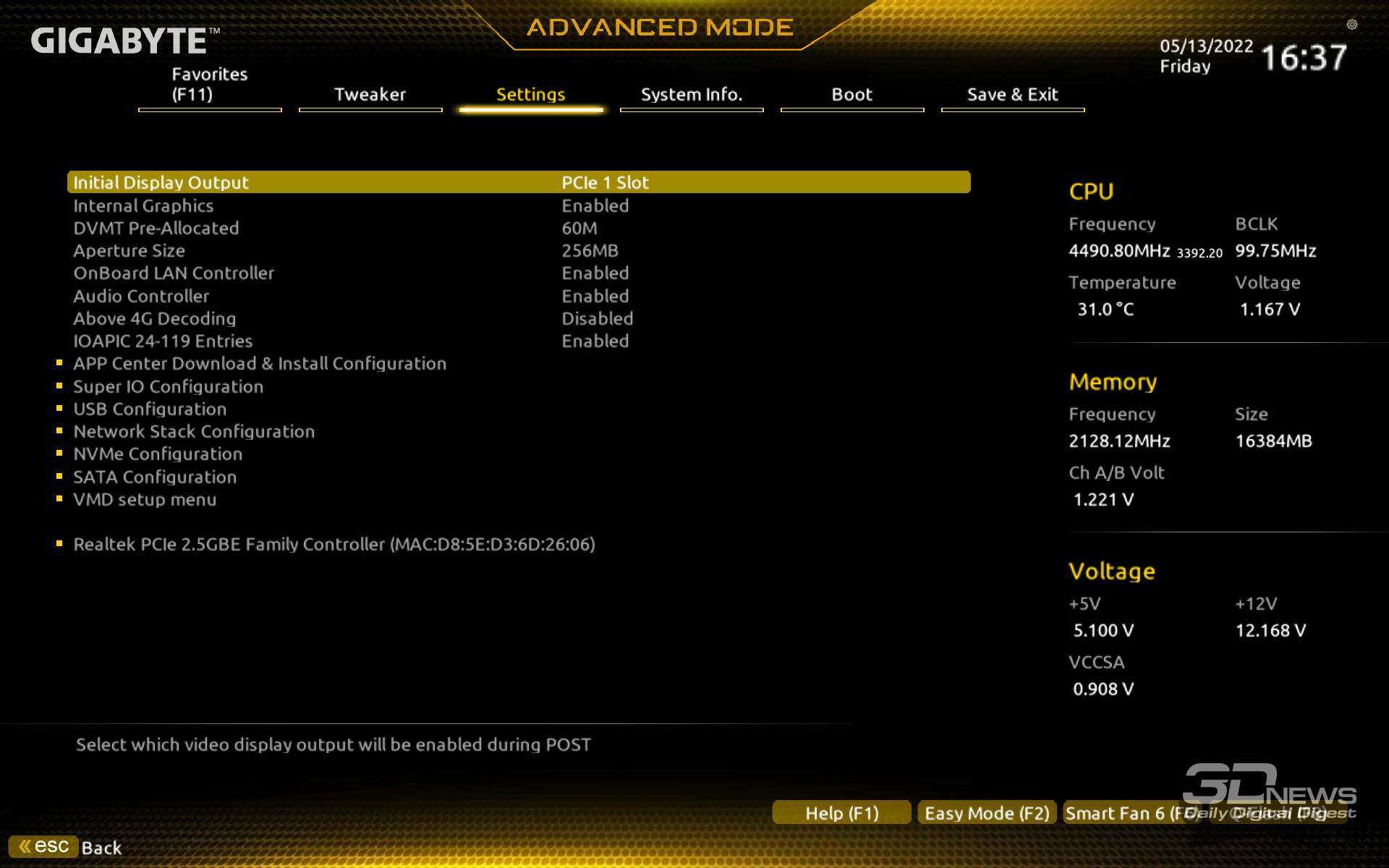Open SATA Configuration submenu
This screenshot has width=1389, height=868.
(x=155, y=477)
